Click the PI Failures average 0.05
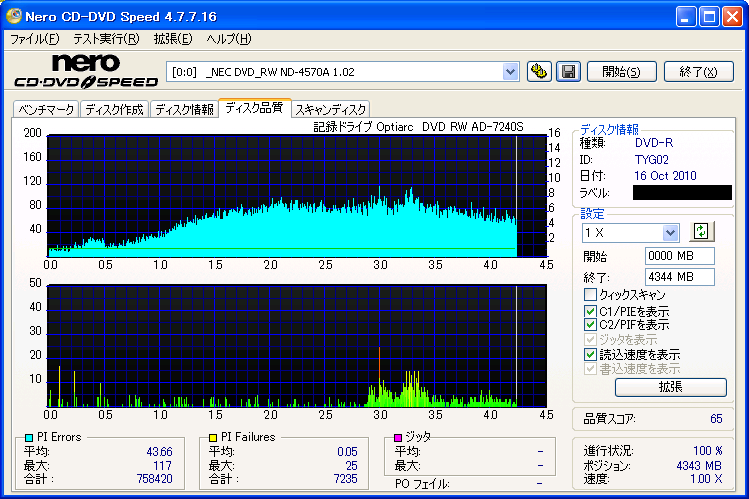This screenshot has height=499, width=749. tap(347, 451)
